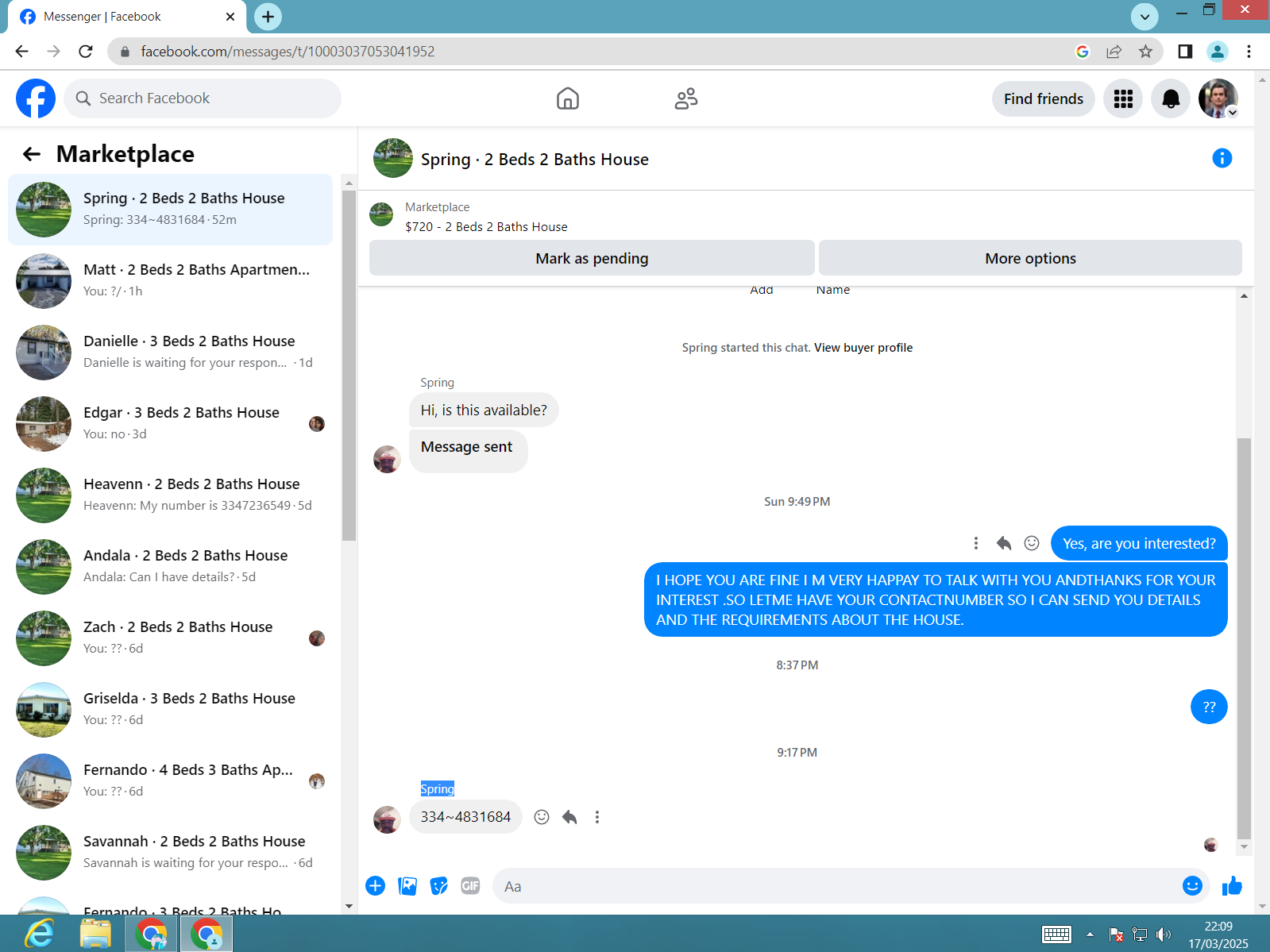This screenshot has height=952, width=1270.
Task: Open Zach 2 Beds 2 Baths House chat
Action: pos(171,638)
